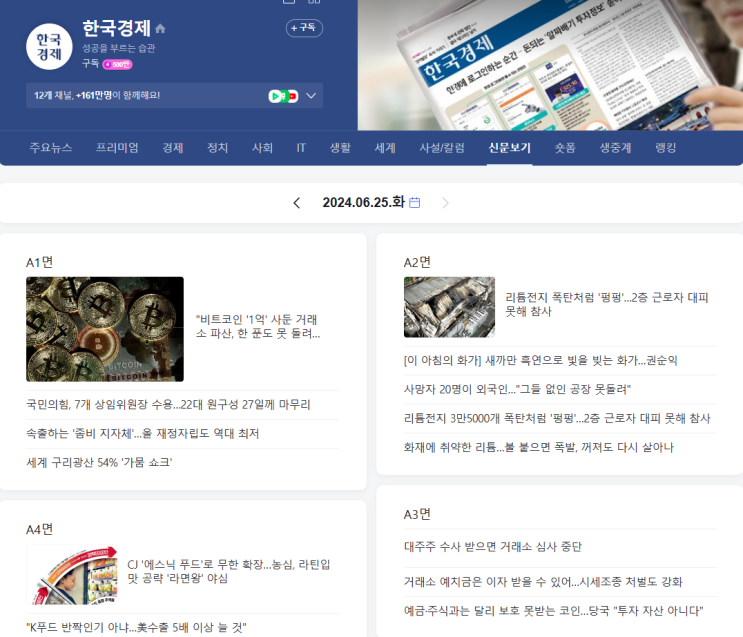Viewport: 743px width, 637px height.
Task: Open the 프리미엄 tab
Action: click(117, 148)
